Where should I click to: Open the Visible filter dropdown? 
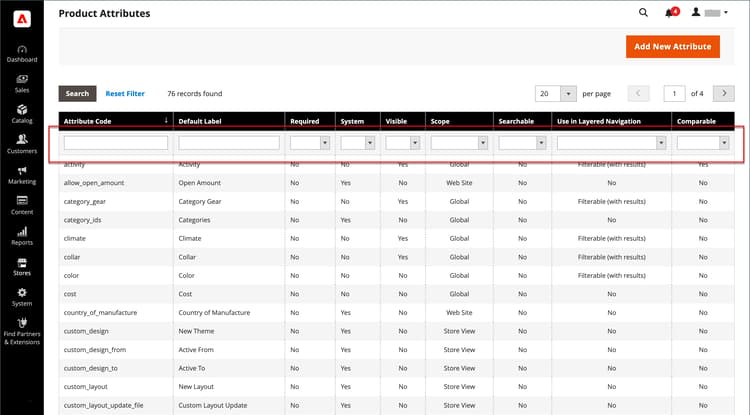point(403,142)
